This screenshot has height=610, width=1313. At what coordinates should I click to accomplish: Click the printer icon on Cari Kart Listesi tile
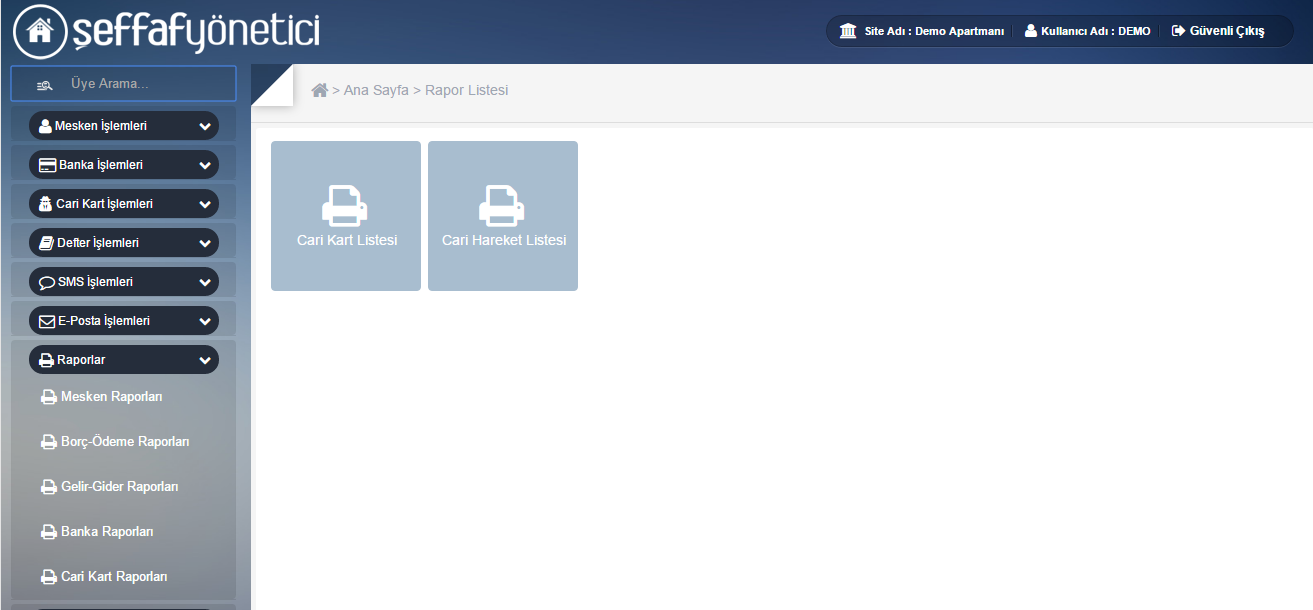point(345,205)
